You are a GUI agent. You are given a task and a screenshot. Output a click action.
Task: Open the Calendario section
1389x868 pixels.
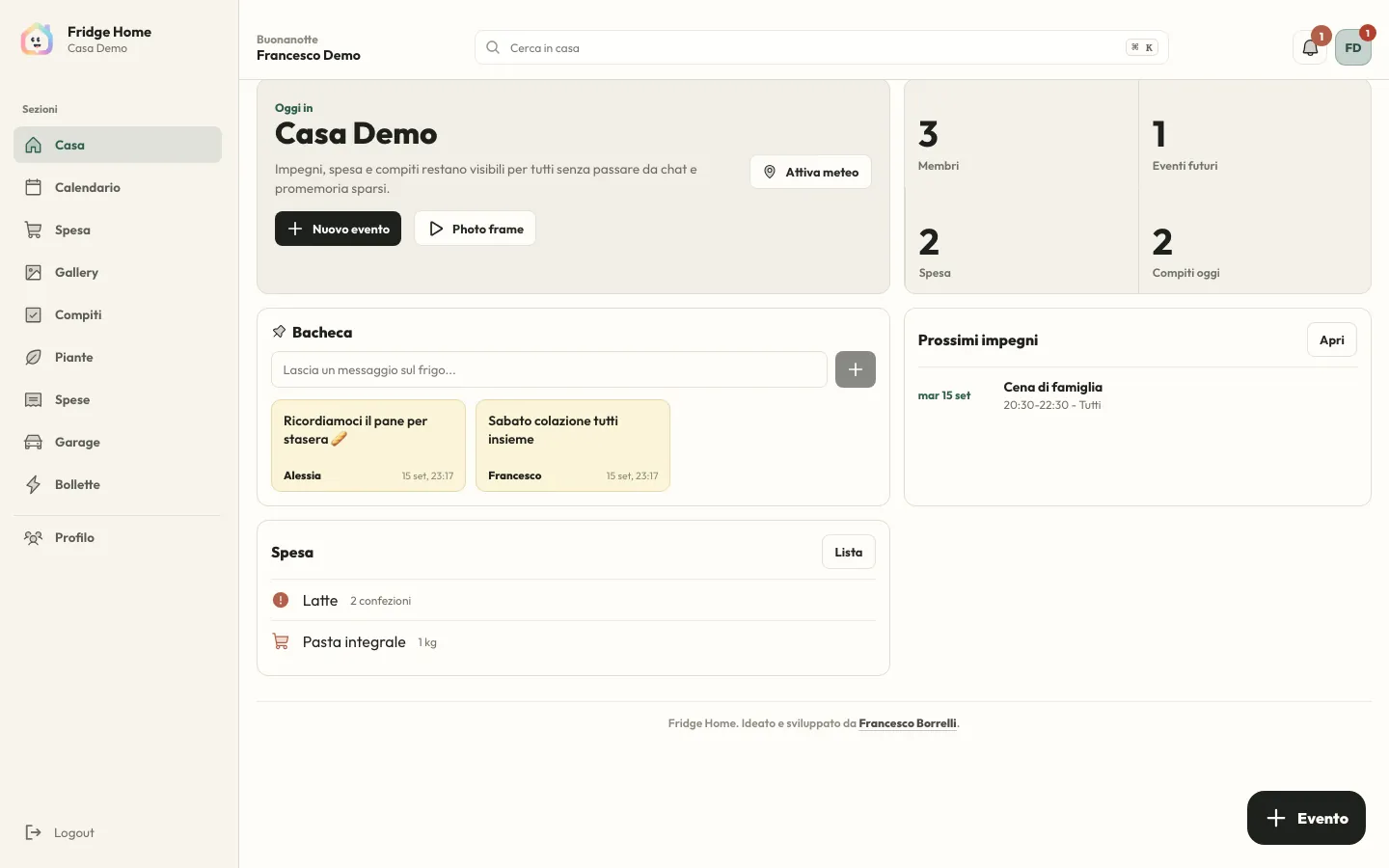point(118,187)
